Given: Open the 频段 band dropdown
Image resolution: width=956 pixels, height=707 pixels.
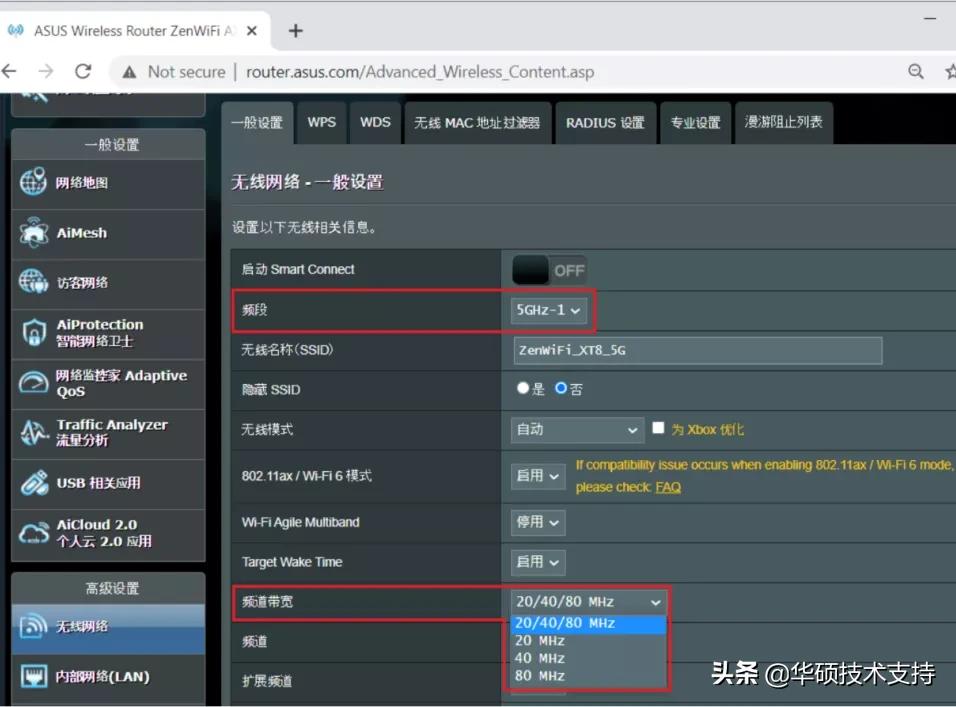Looking at the screenshot, I should click(x=548, y=310).
